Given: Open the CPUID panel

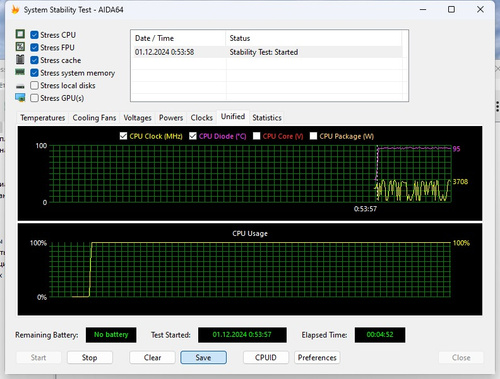Looking at the screenshot, I should [x=266, y=358].
